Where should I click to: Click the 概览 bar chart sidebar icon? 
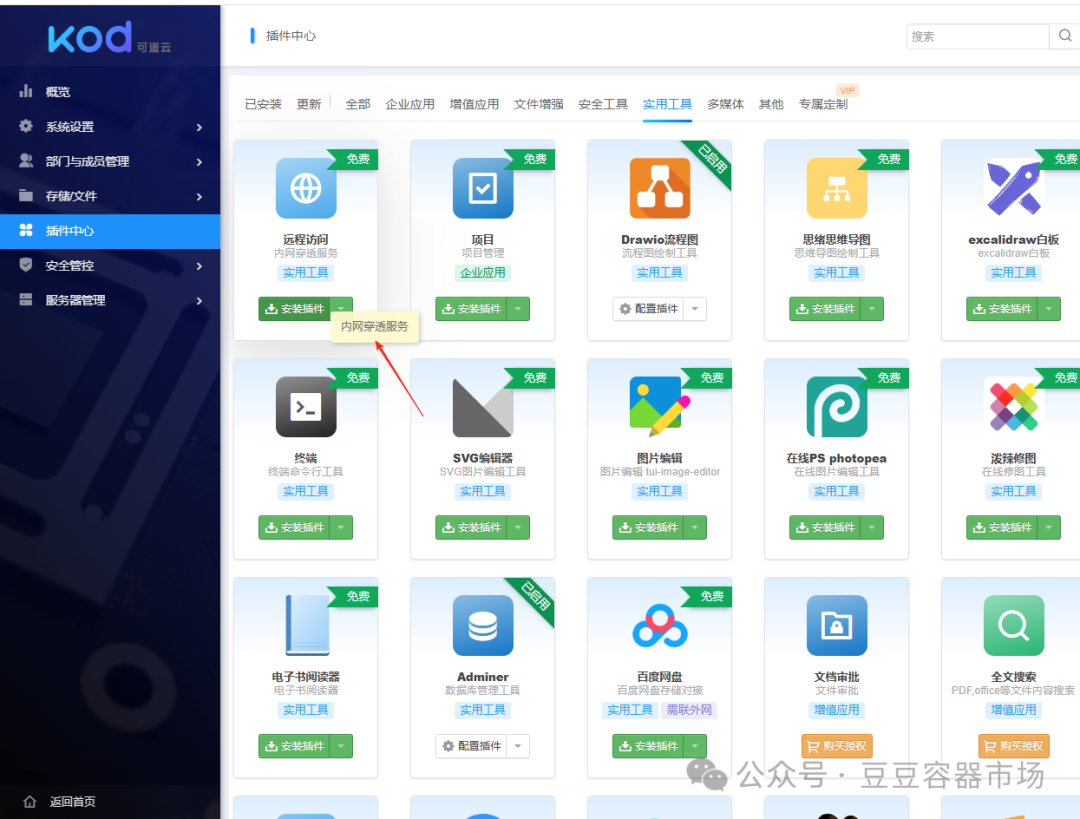(26, 91)
